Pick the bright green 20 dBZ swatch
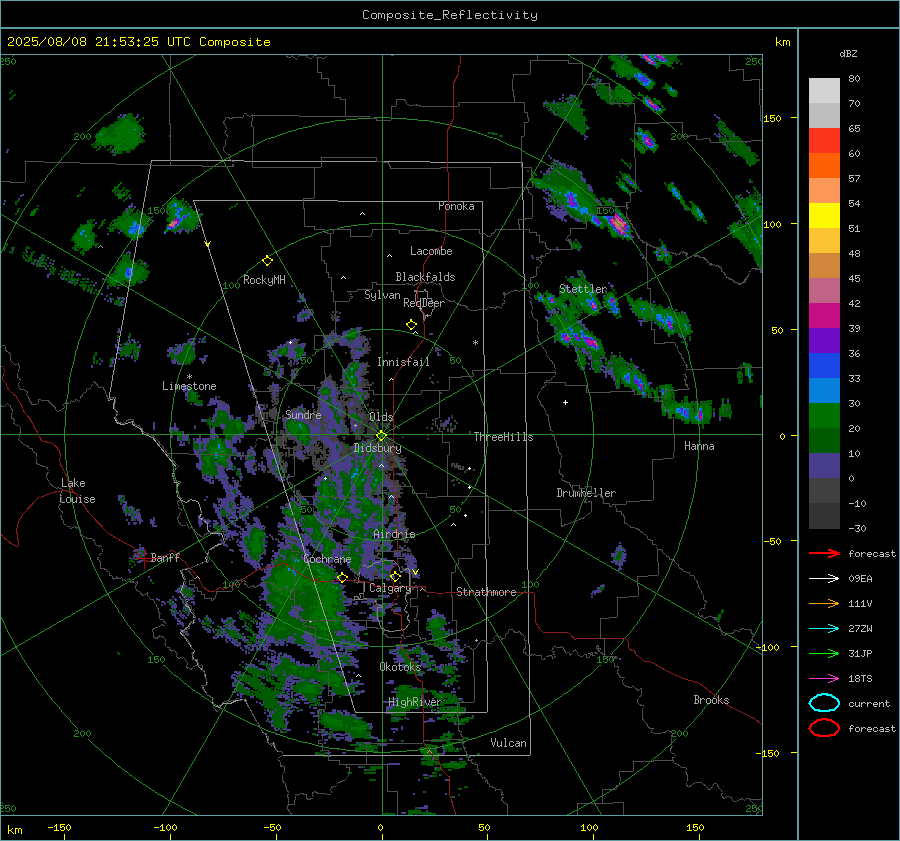900x841 pixels. pyautogui.click(x=824, y=415)
